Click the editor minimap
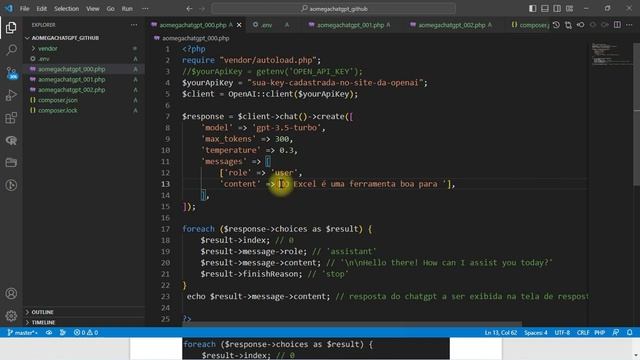The width and height of the screenshot is (640, 360). [x=611, y=53]
